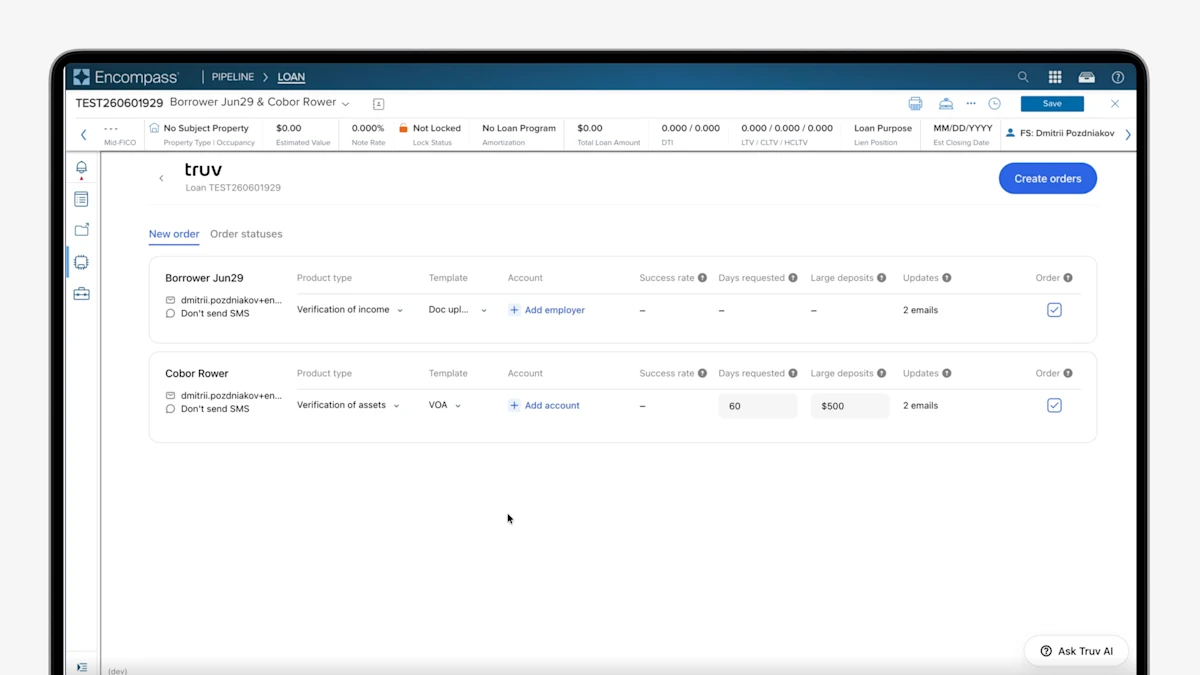This screenshot has height=675, width=1200.
Task: Click the $0.00 Estimated Value figure
Action: [289, 128]
